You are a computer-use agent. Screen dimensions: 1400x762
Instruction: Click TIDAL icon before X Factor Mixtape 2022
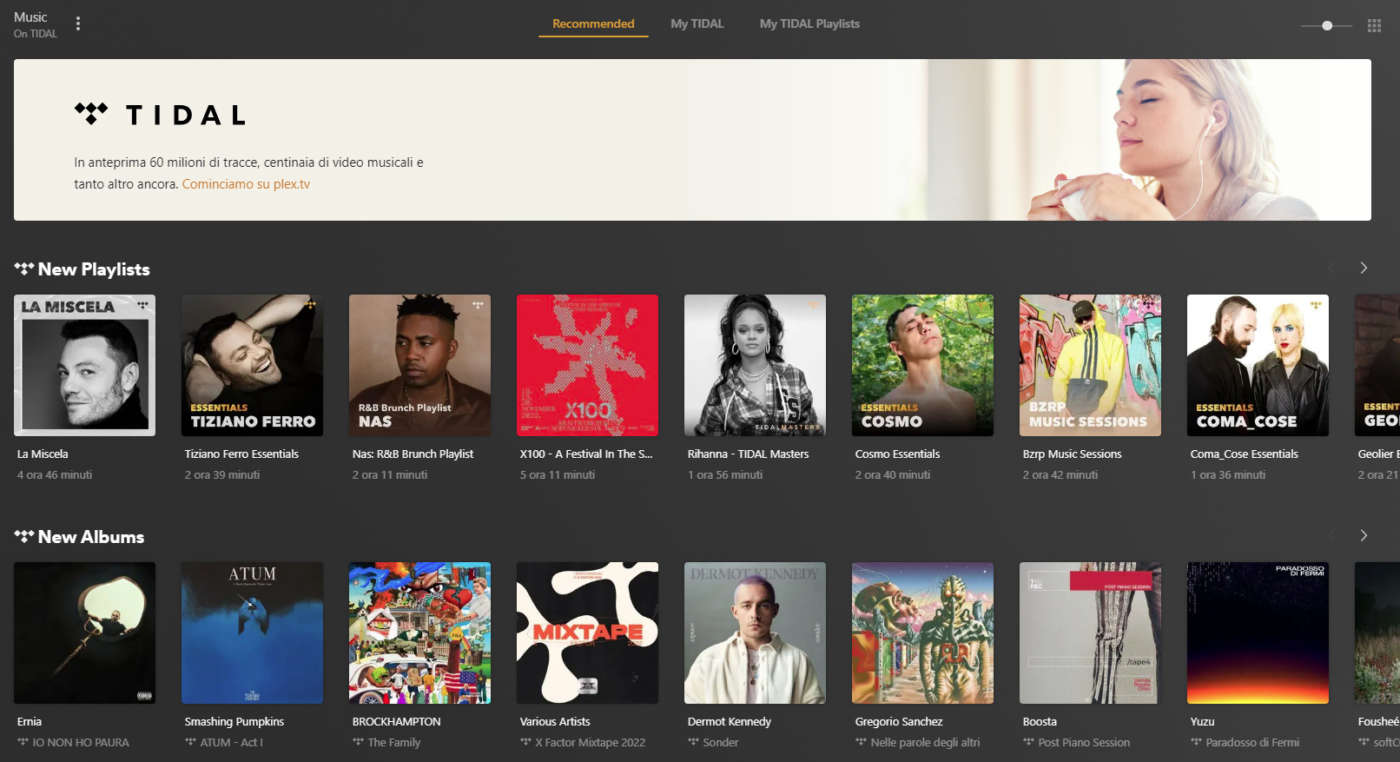526,742
